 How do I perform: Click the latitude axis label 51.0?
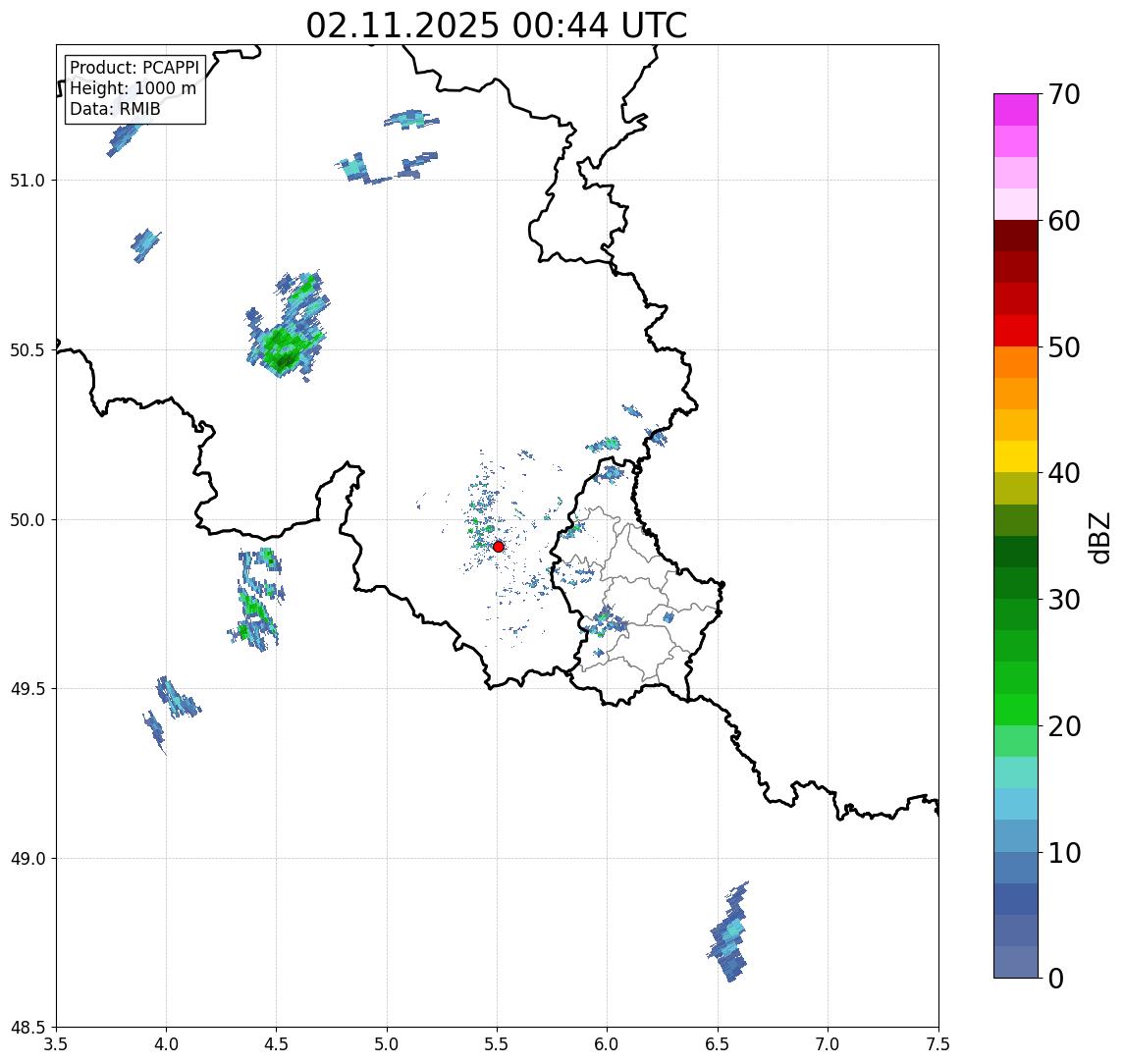coord(27,181)
